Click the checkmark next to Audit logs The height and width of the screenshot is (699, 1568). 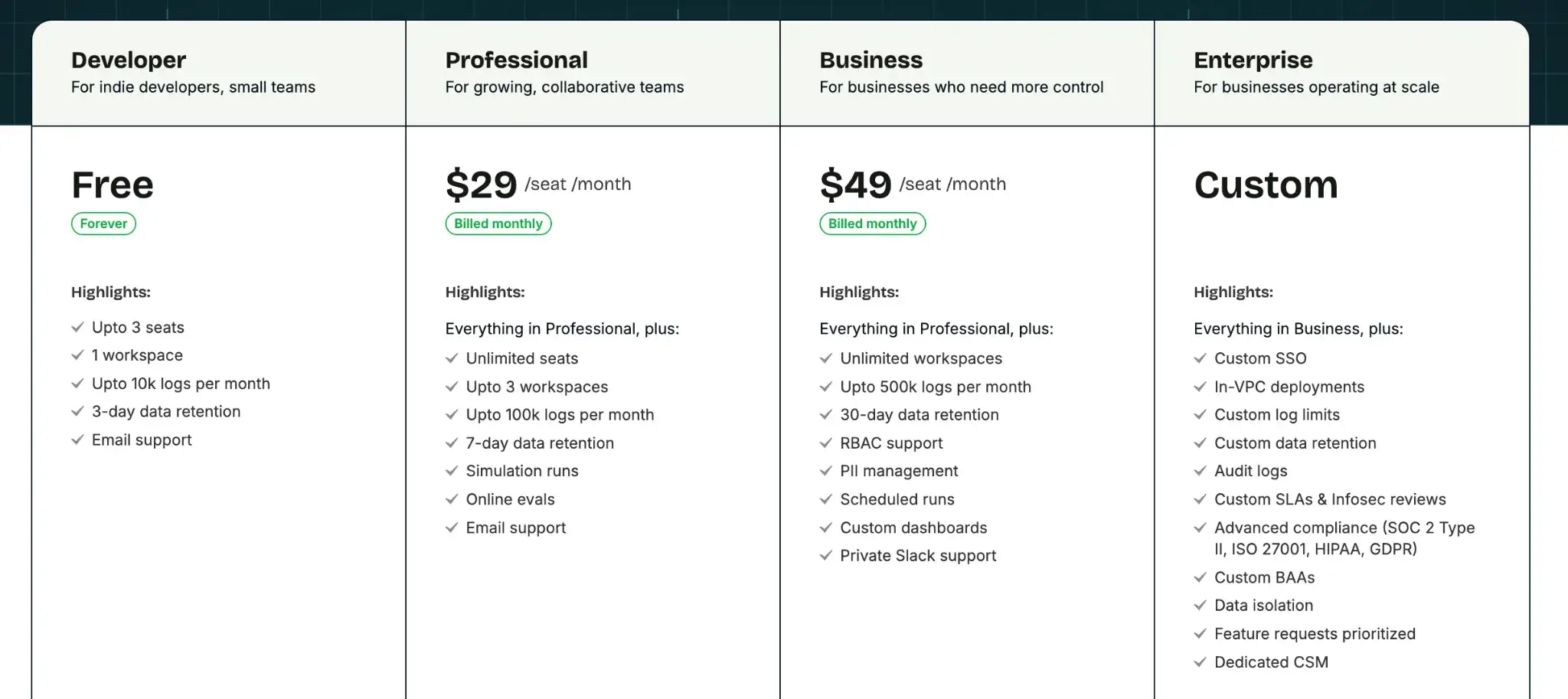[1200, 471]
